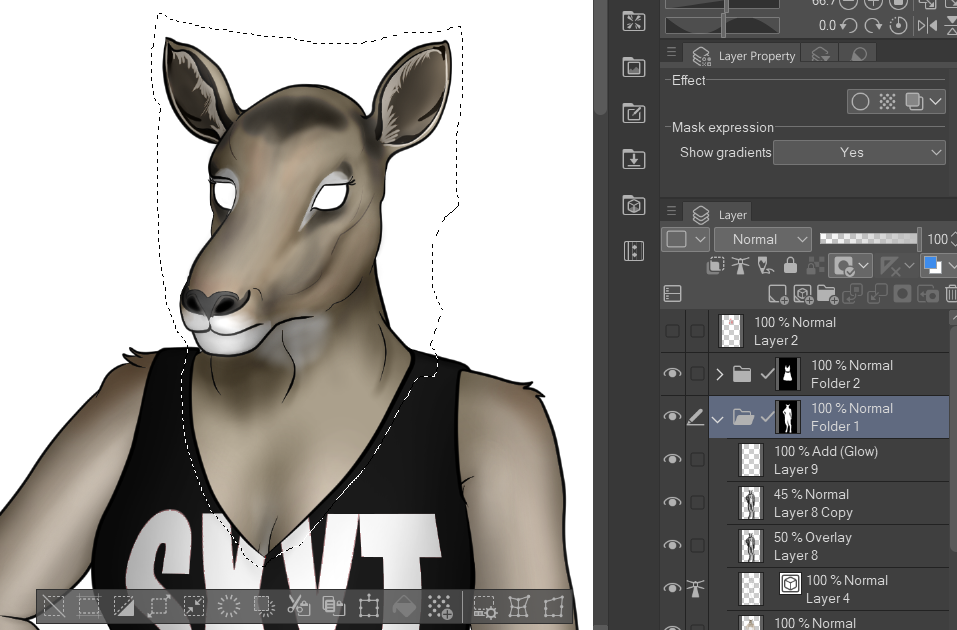Toggle set as draft layer

tap(765, 266)
